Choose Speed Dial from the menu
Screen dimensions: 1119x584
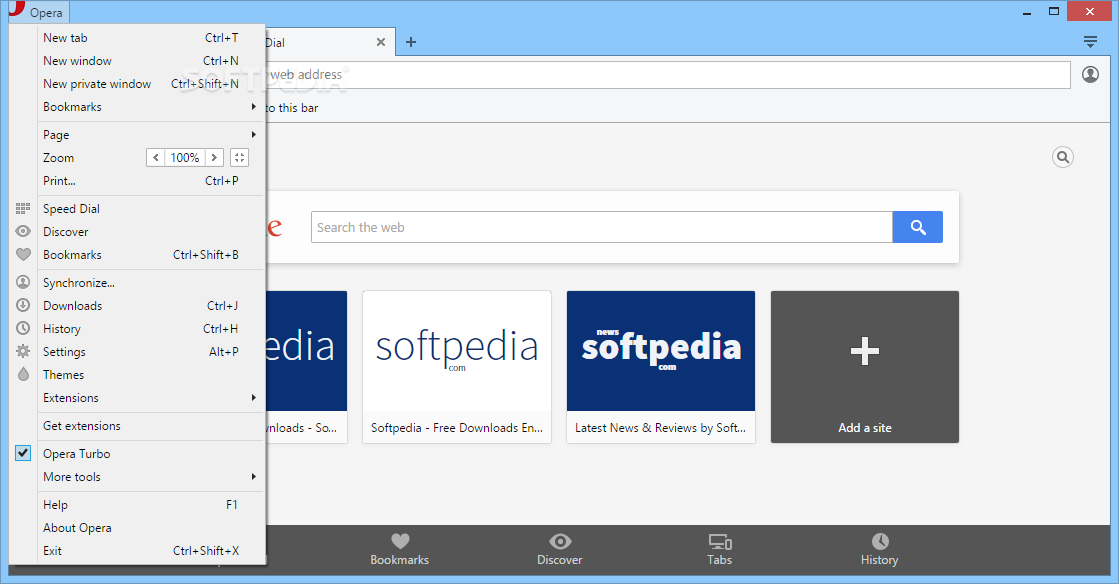(x=151, y=208)
